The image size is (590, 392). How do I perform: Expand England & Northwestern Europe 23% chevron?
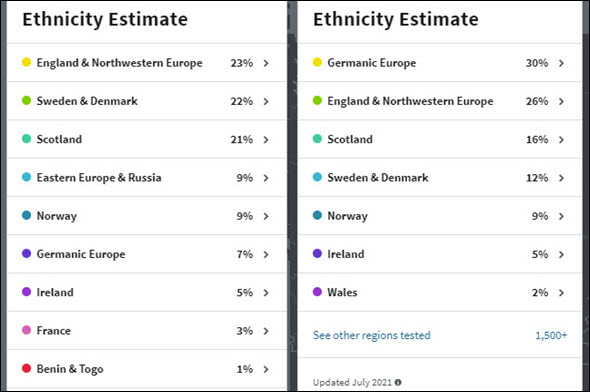point(266,63)
